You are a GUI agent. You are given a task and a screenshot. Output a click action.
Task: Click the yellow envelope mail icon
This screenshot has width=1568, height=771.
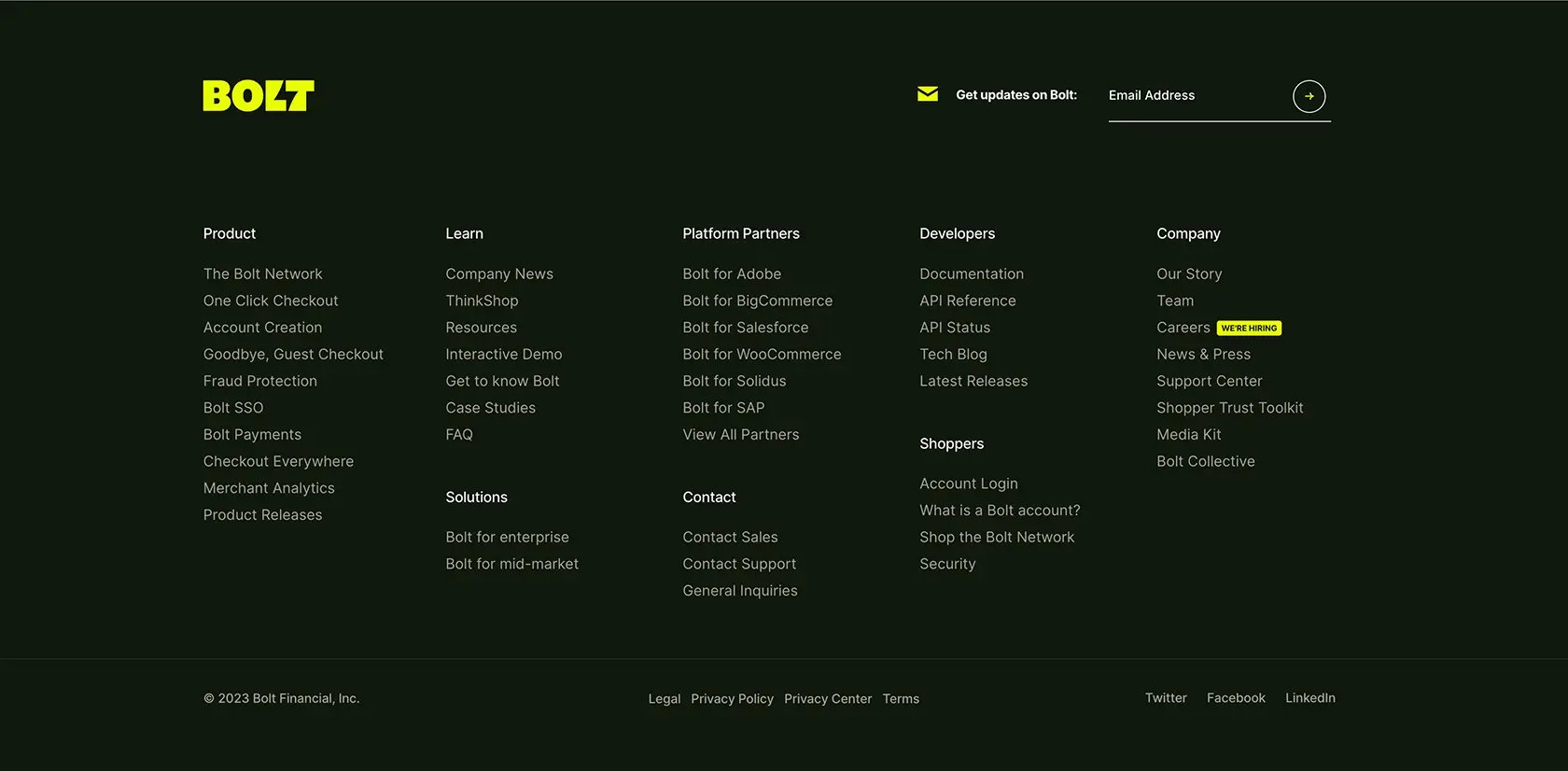click(x=928, y=94)
